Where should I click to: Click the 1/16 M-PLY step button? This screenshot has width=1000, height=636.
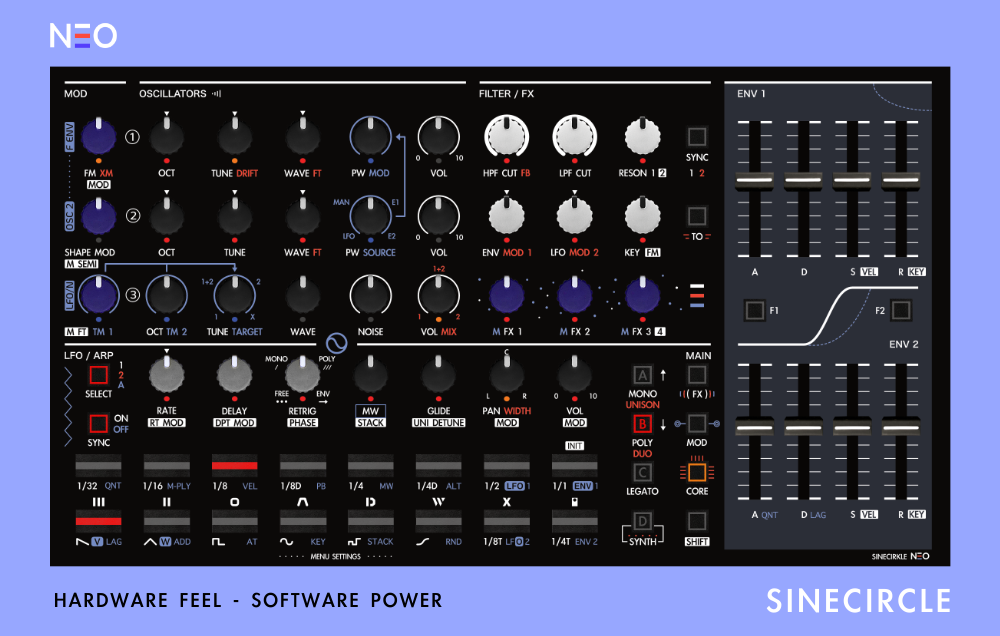[166, 466]
